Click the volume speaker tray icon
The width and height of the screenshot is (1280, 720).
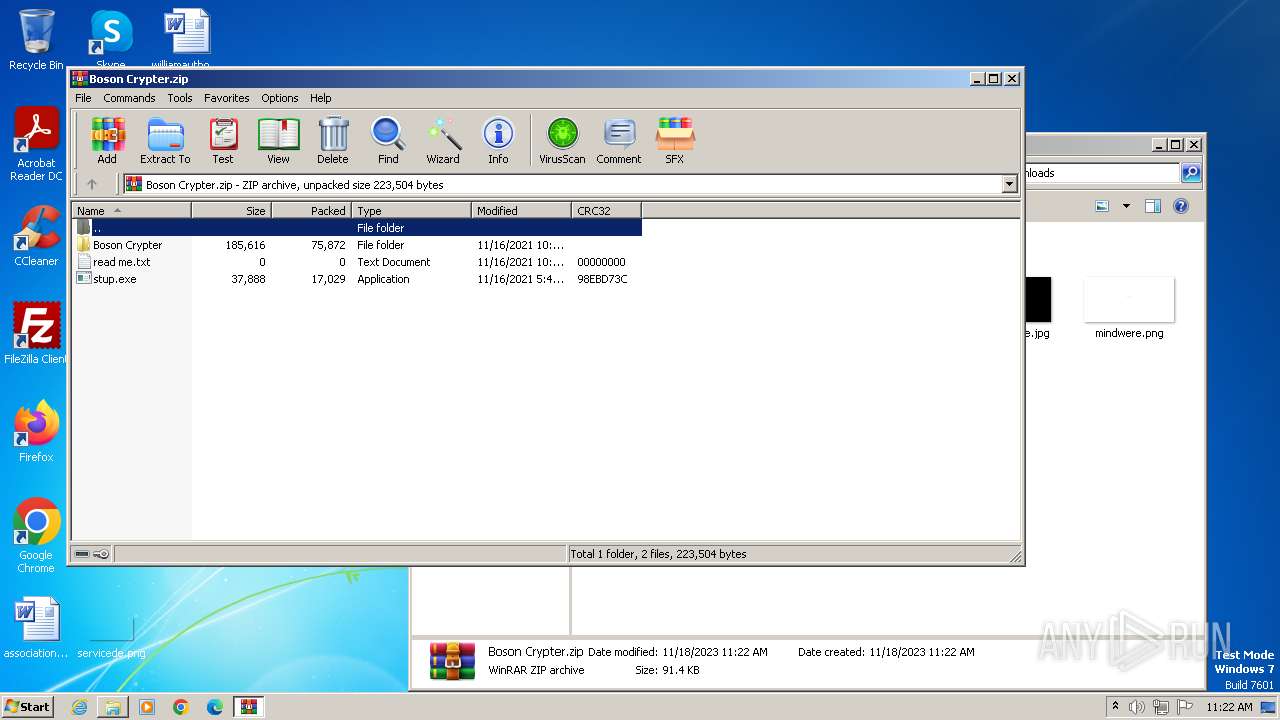(x=1137, y=707)
